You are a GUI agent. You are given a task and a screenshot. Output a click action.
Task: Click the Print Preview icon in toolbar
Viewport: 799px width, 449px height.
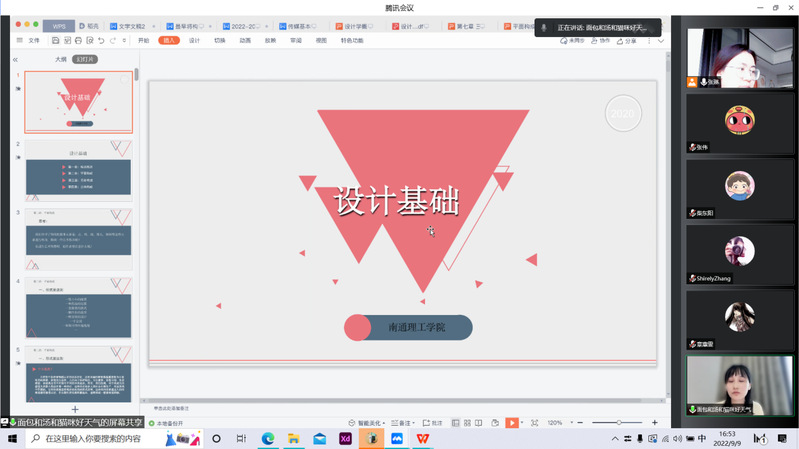coord(90,40)
